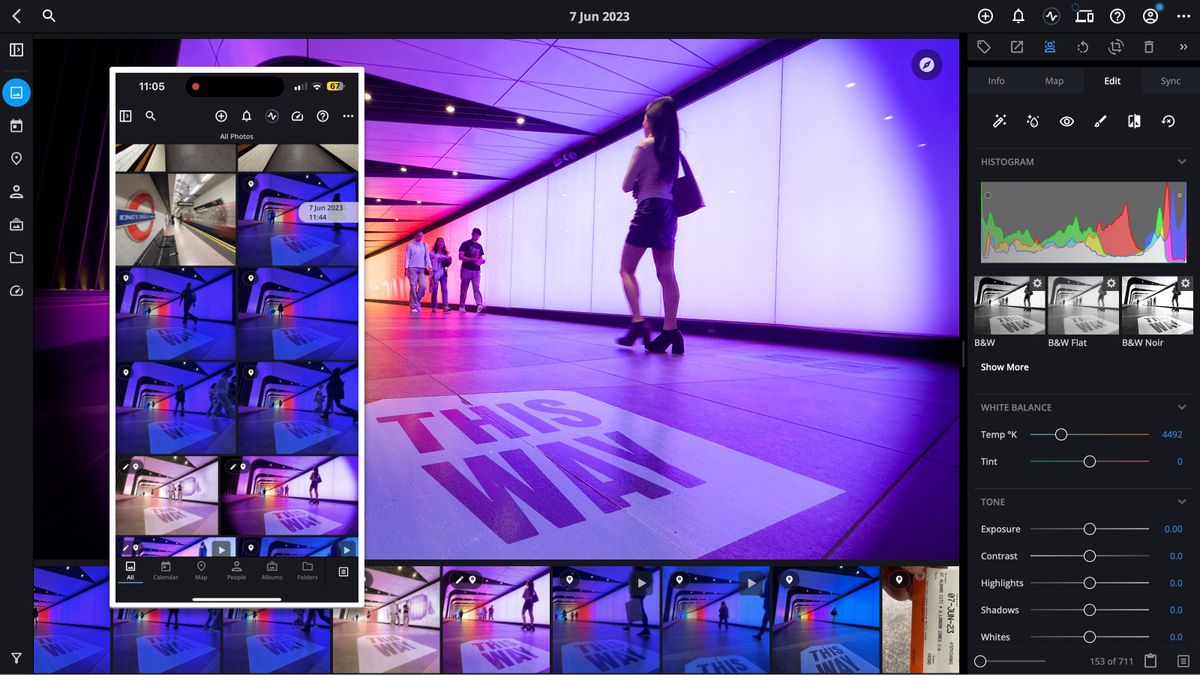Select the B&W Noir preset thumbnail
The width and height of the screenshot is (1200, 675).
point(1157,305)
